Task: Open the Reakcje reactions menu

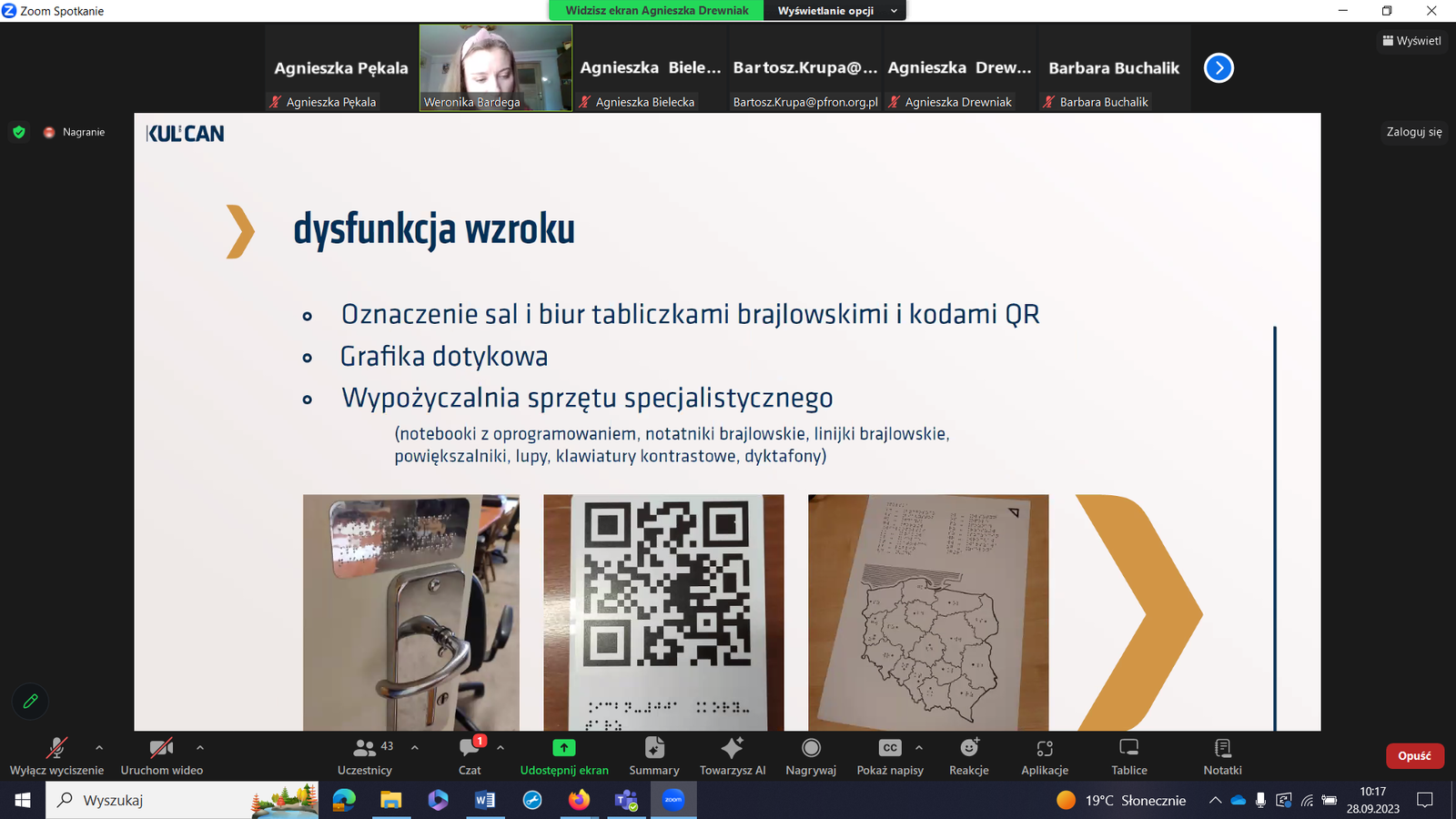Action: point(969,755)
